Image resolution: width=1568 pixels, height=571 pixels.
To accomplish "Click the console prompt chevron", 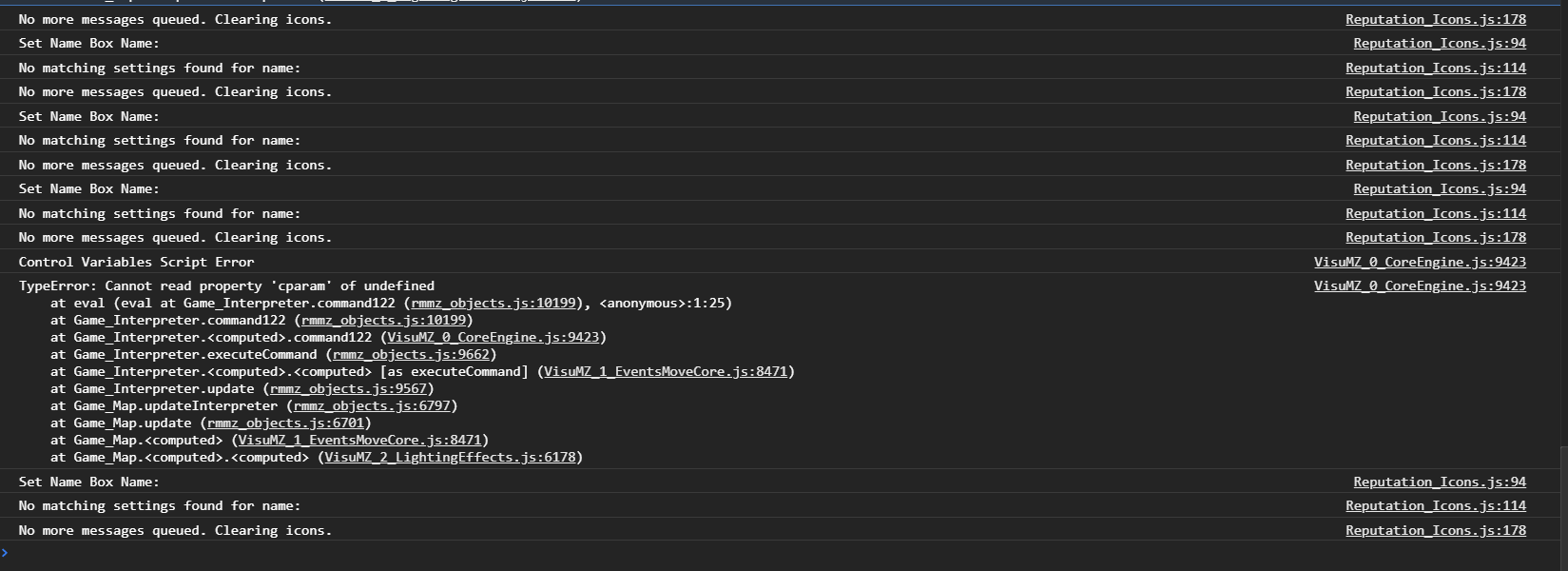I will pyautogui.click(x=5, y=553).
